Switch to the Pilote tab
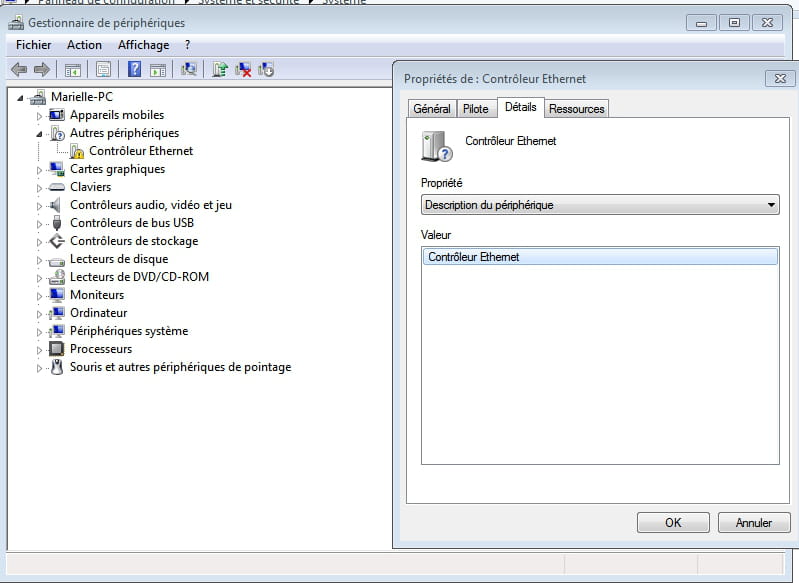 click(476, 109)
